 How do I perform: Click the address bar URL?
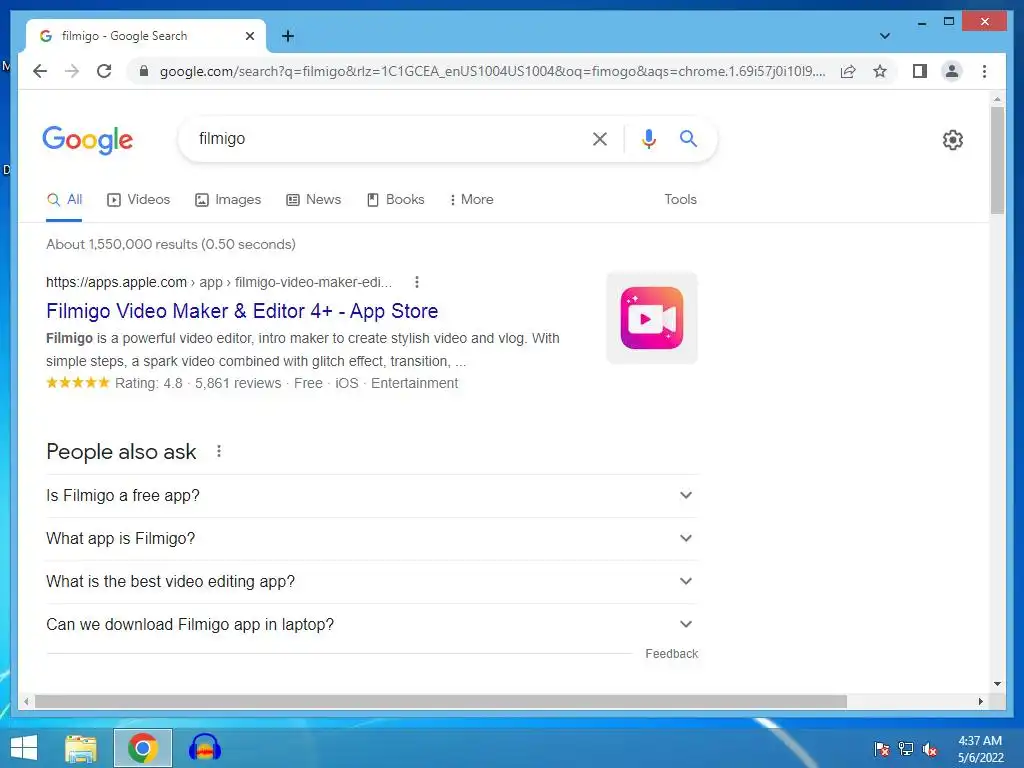(492, 71)
